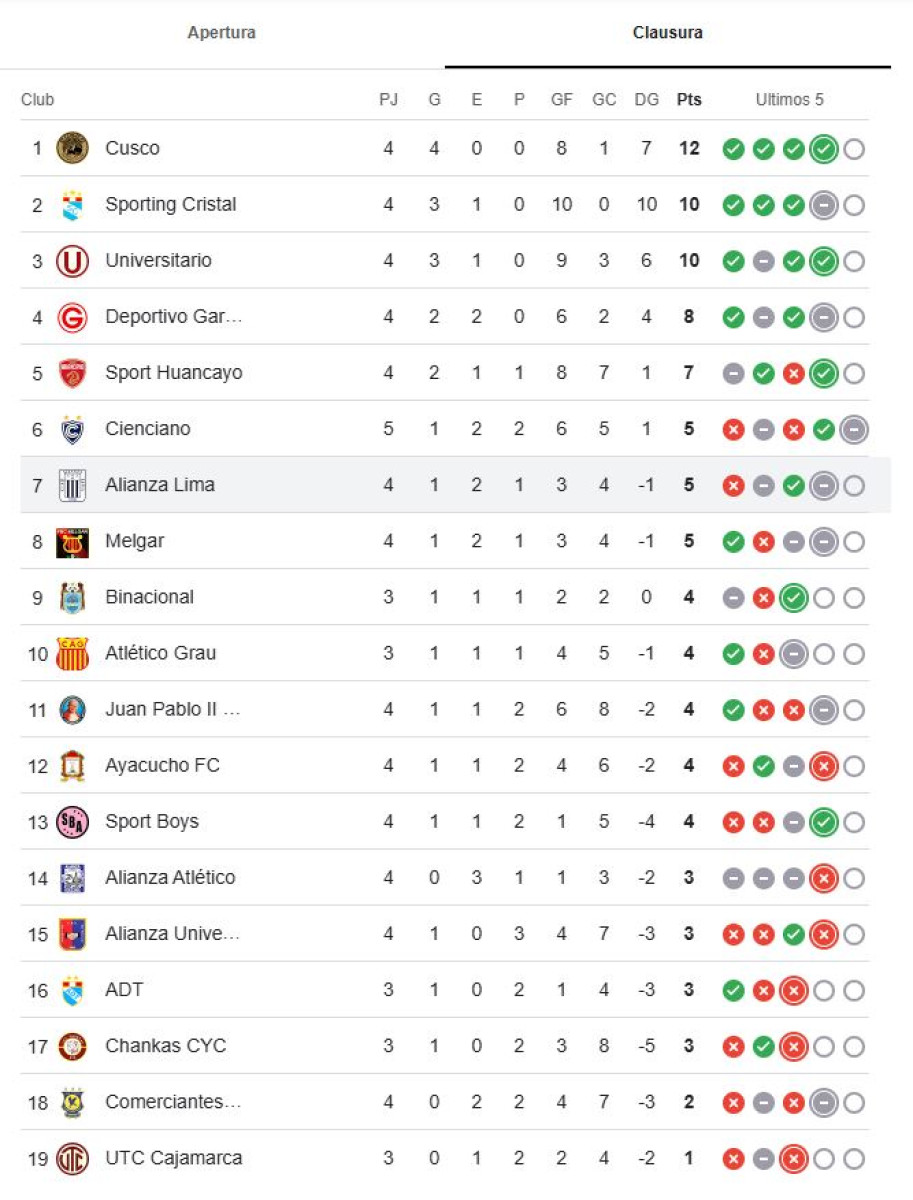Open the Cienciano team link

pyautogui.click(x=148, y=429)
